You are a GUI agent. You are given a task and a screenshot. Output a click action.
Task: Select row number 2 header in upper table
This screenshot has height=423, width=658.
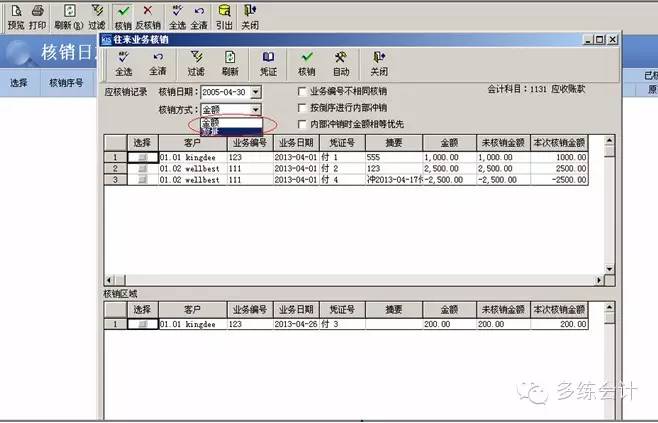tap(115, 168)
